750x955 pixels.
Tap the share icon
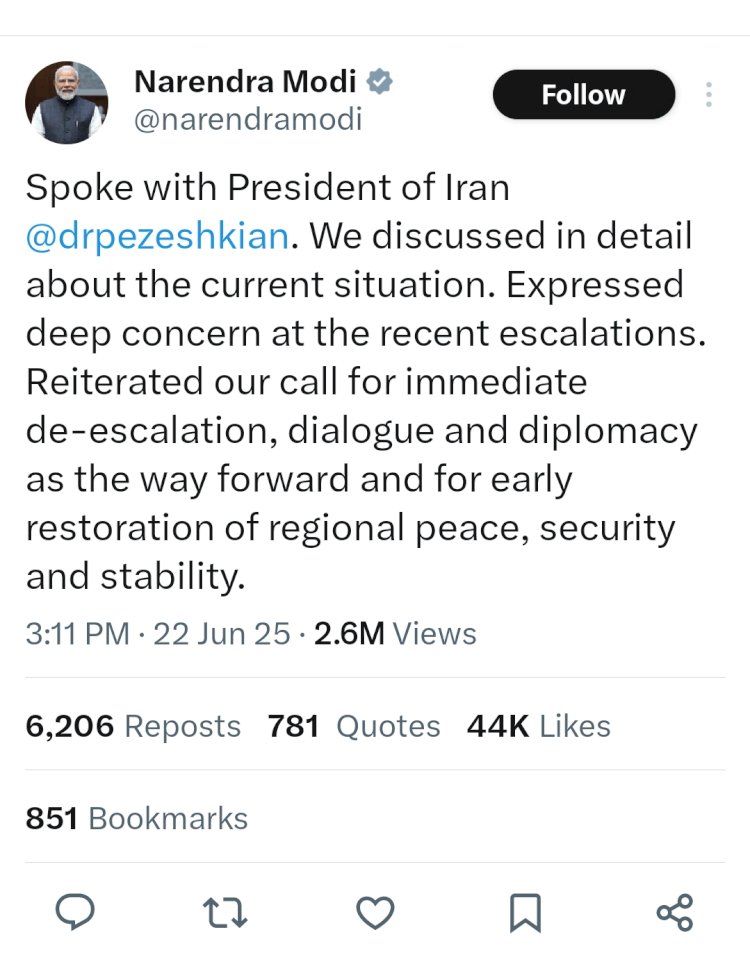click(675, 912)
